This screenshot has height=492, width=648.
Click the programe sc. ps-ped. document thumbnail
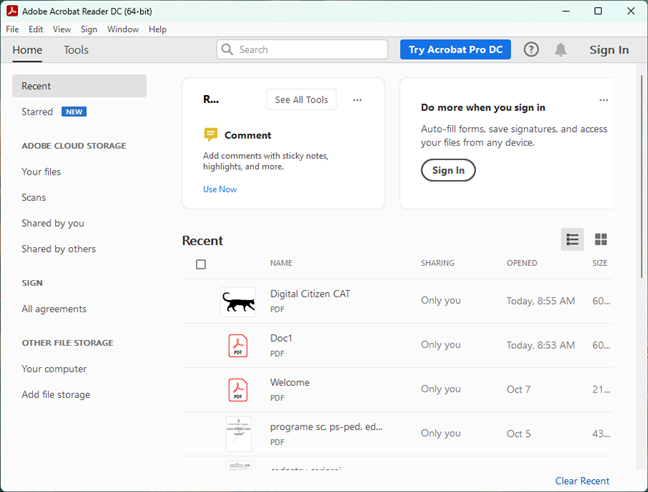239,434
